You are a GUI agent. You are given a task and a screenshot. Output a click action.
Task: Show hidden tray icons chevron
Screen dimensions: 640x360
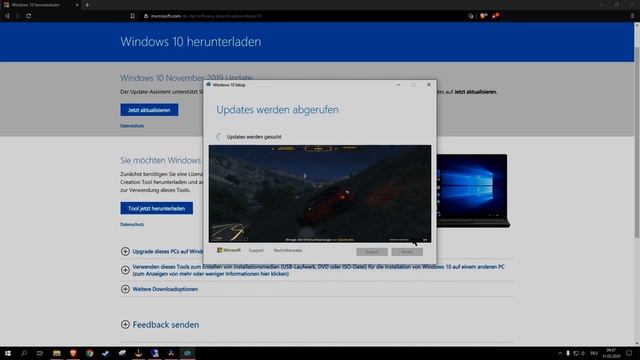560,353
